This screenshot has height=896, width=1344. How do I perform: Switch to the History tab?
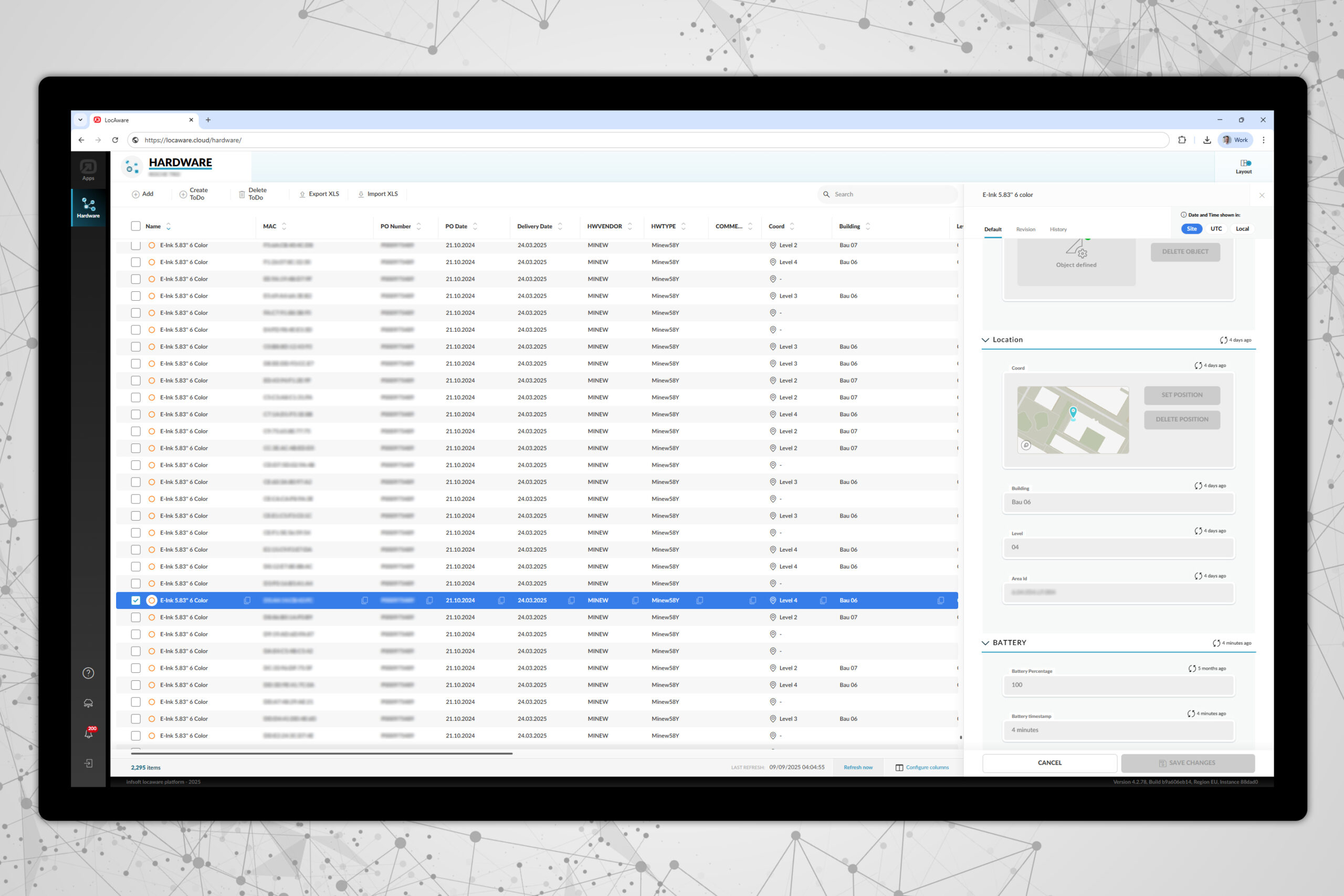[1058, 229]
